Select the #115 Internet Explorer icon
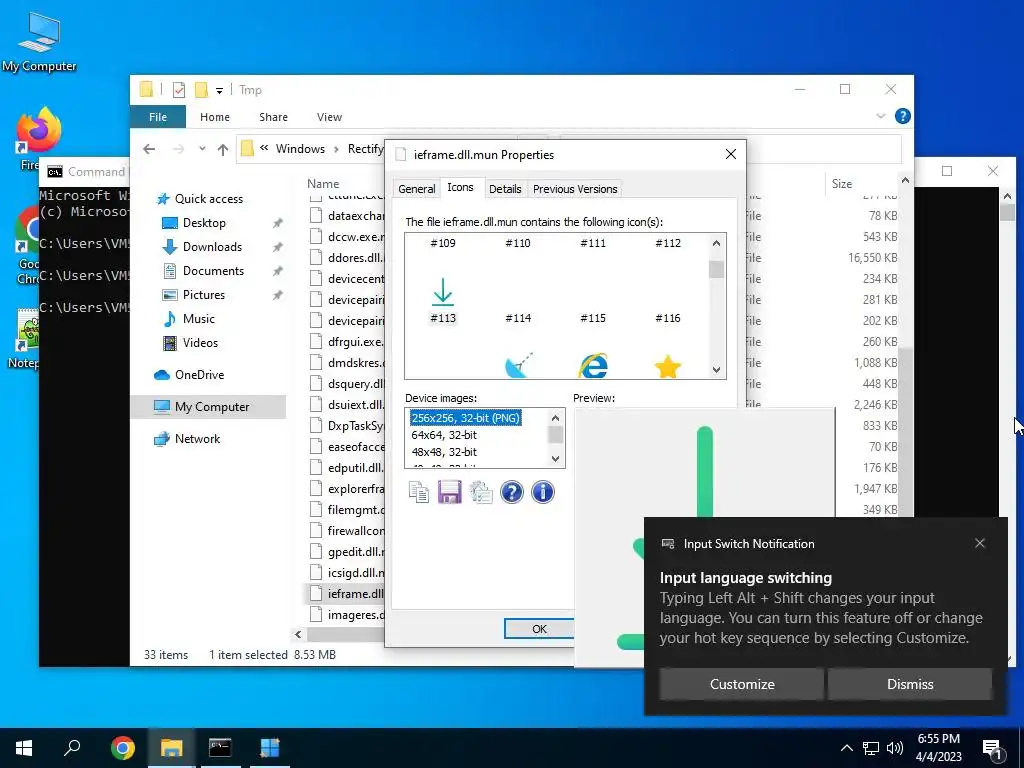The height and width of the screenshot is (768, 1024). click(593, 365)
